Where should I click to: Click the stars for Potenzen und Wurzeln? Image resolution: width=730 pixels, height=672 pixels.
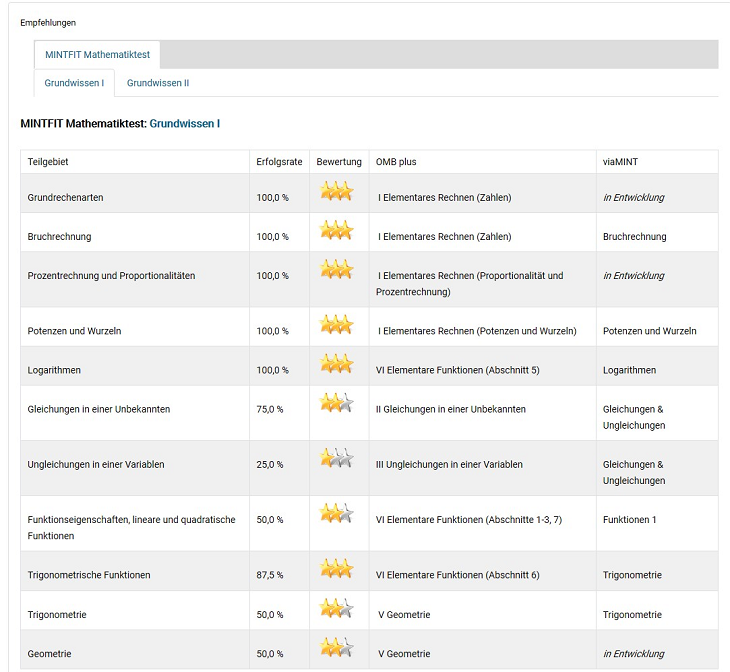[x=336, y=325]
